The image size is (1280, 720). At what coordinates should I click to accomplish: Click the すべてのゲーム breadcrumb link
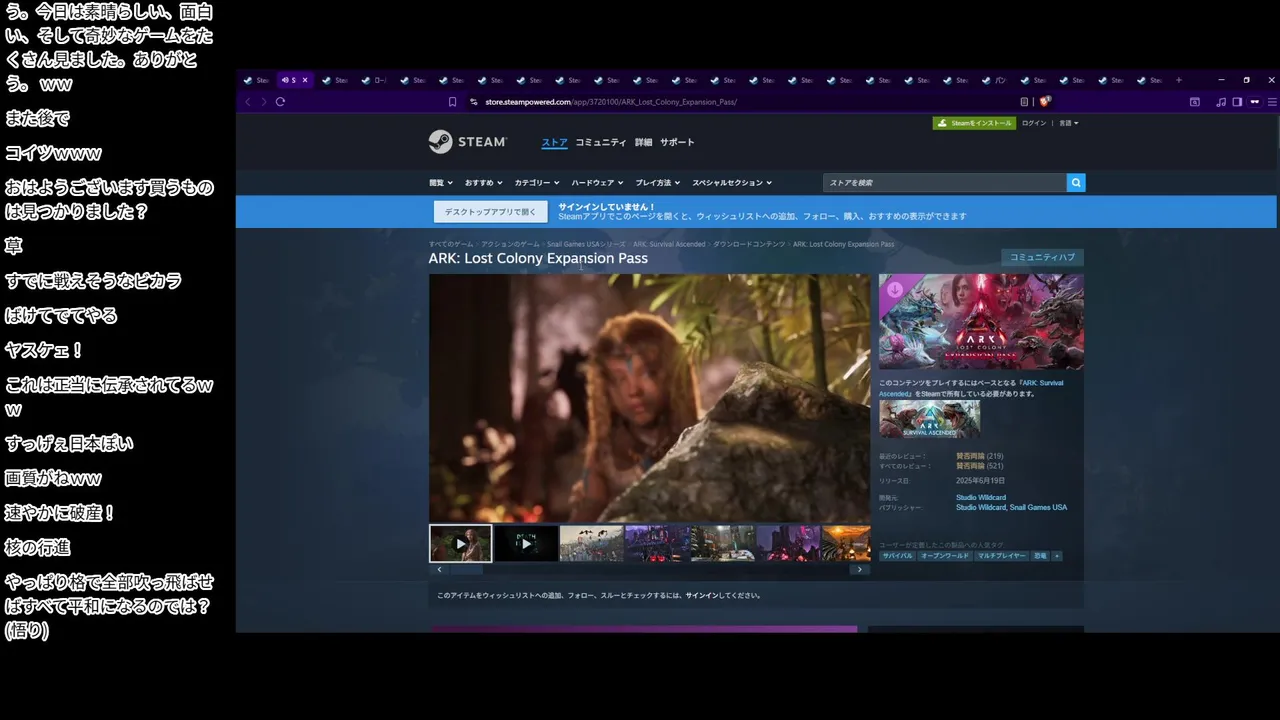click(451, 244)
